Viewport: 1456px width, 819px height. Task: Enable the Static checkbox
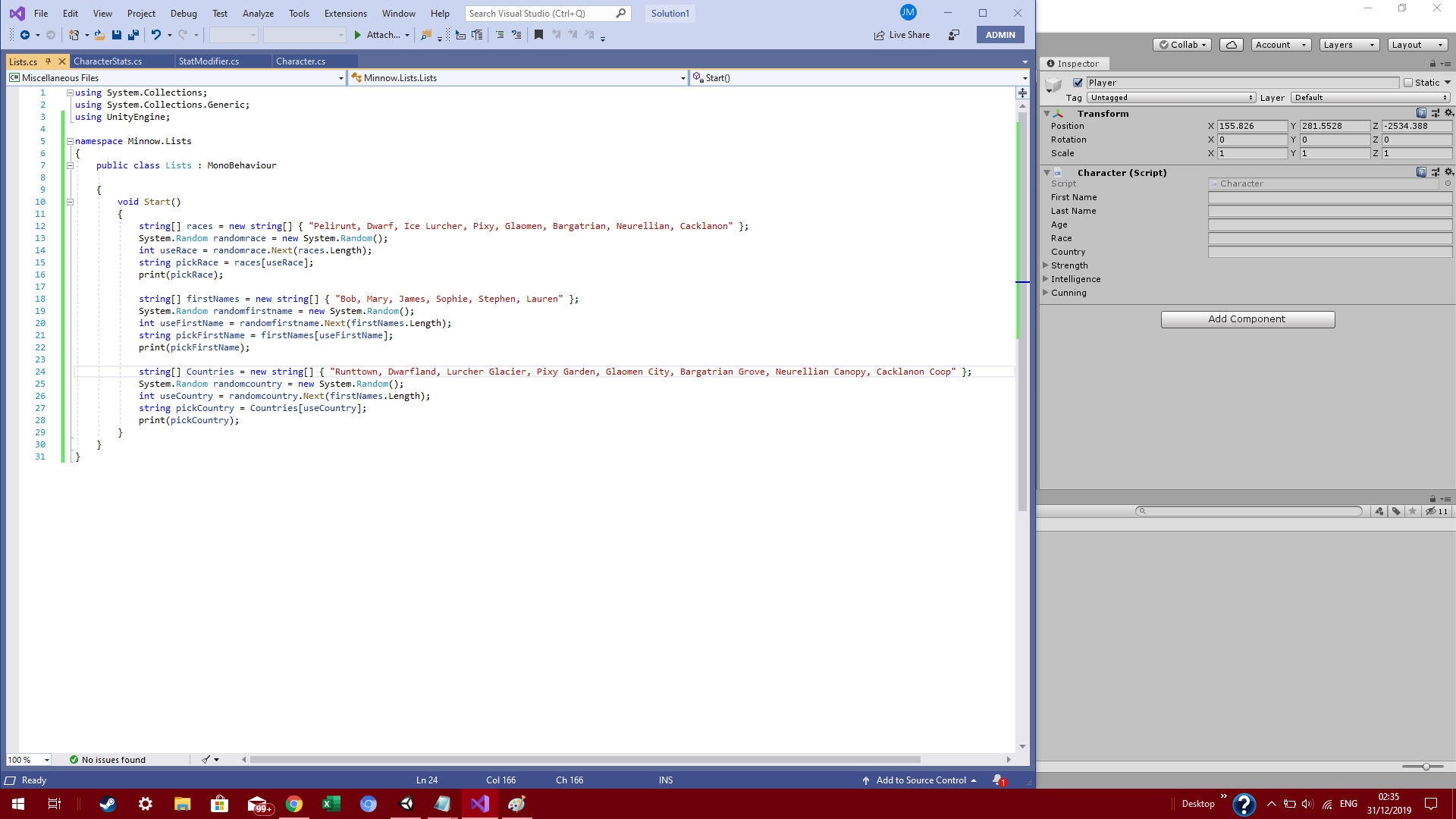tap(1408, 83)
